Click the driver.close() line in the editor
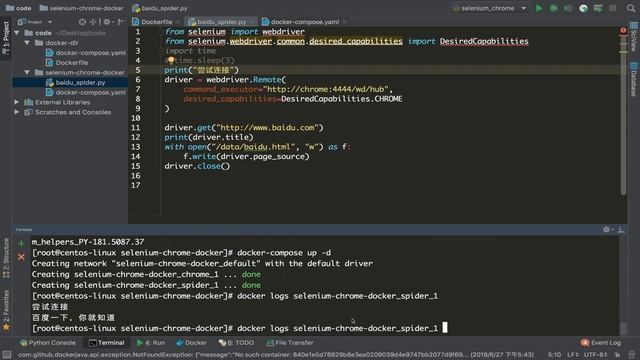Image resolution: width=640 pixels, height=360 pixels. point(197,166)
